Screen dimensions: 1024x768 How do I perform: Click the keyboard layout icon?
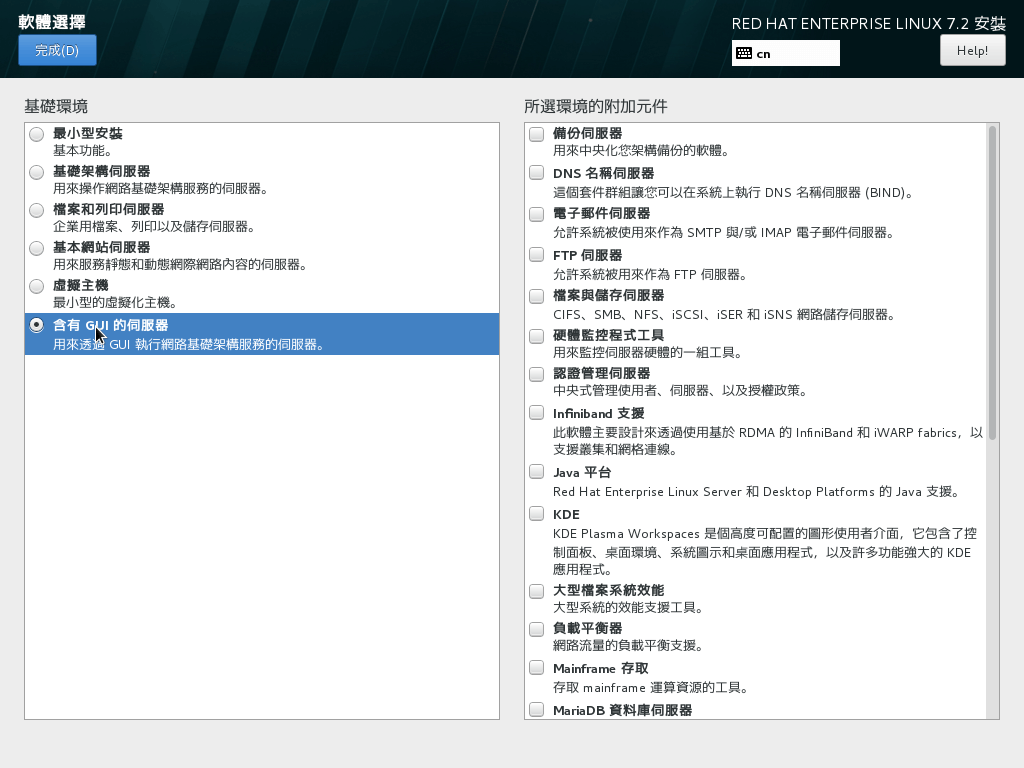pos(743,53)
